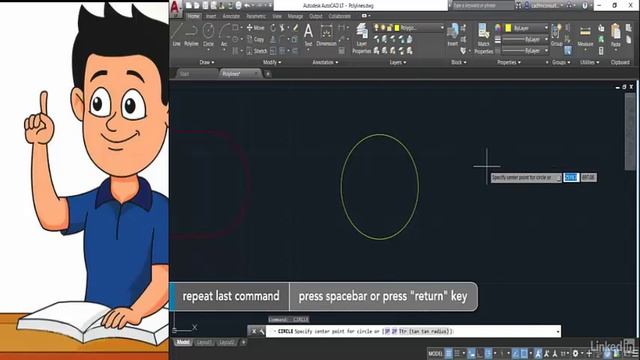Click the Insert block icon
The width and height of the screenshot is (640, 360).
tap(453, 34)
